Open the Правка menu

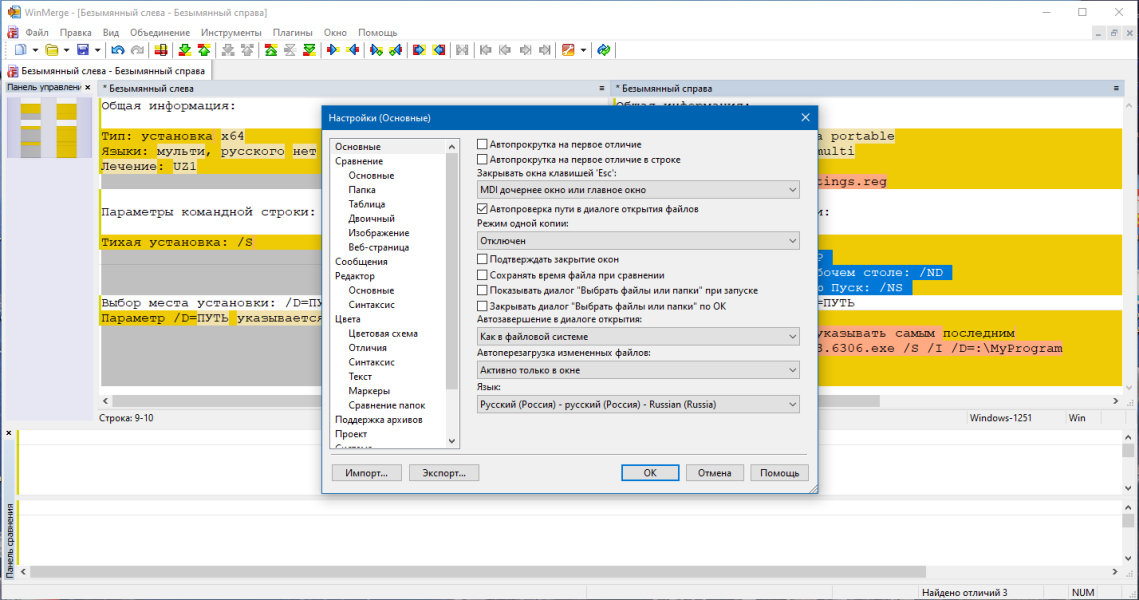coord(76,33)
